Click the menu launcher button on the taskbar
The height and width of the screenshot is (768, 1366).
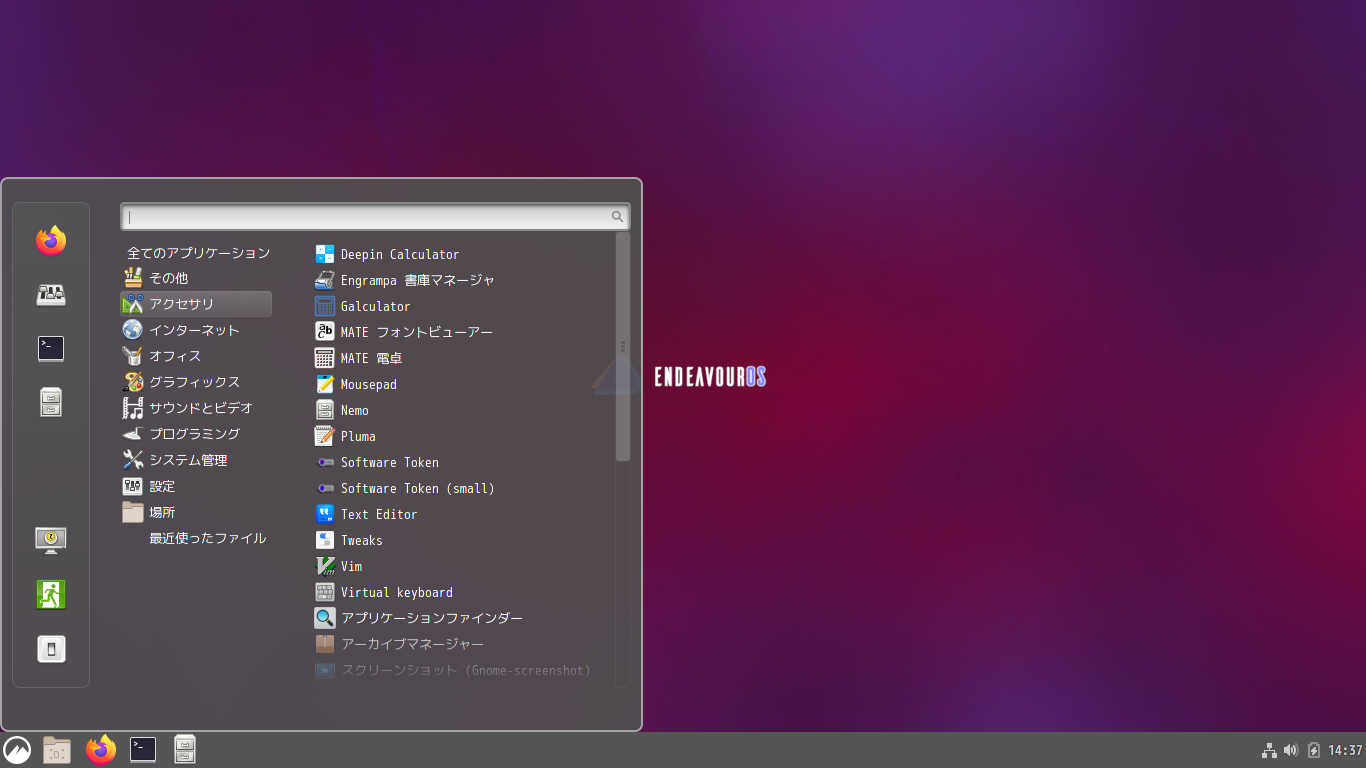coord(17,750)
